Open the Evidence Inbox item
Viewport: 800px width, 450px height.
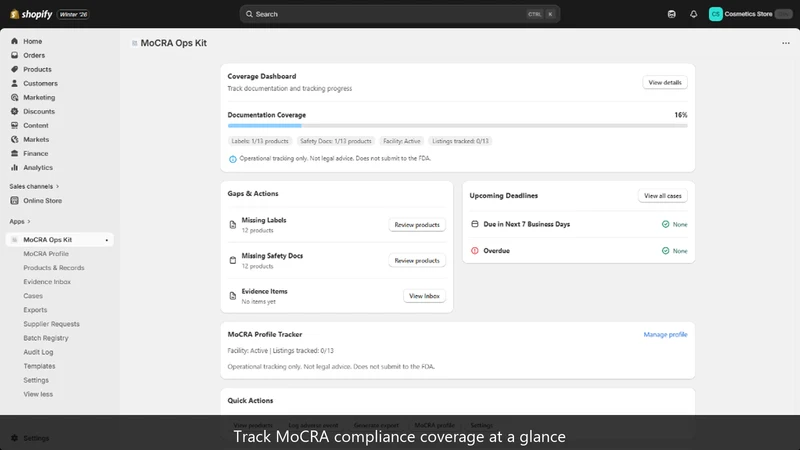[47, 282]
